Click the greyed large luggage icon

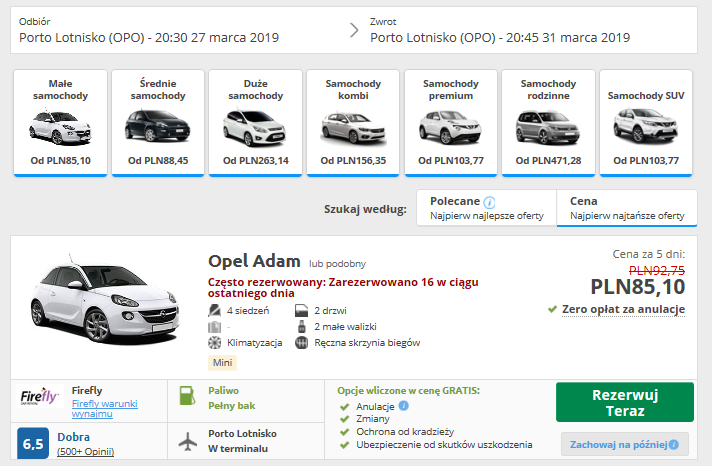pyautogui.click(x=214, y=327)
